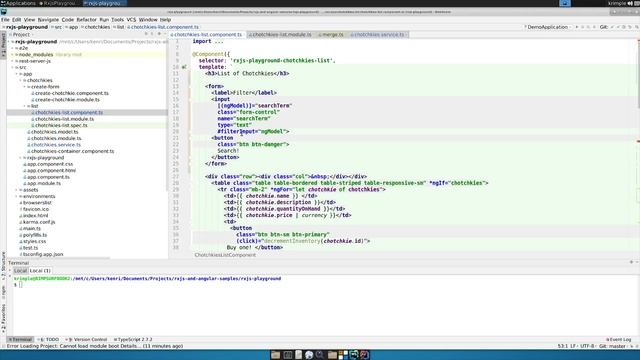This screenshot has height=360, width=640.
Task: Toggle the npm side tool window button
Action: click(x=3, y=292)
